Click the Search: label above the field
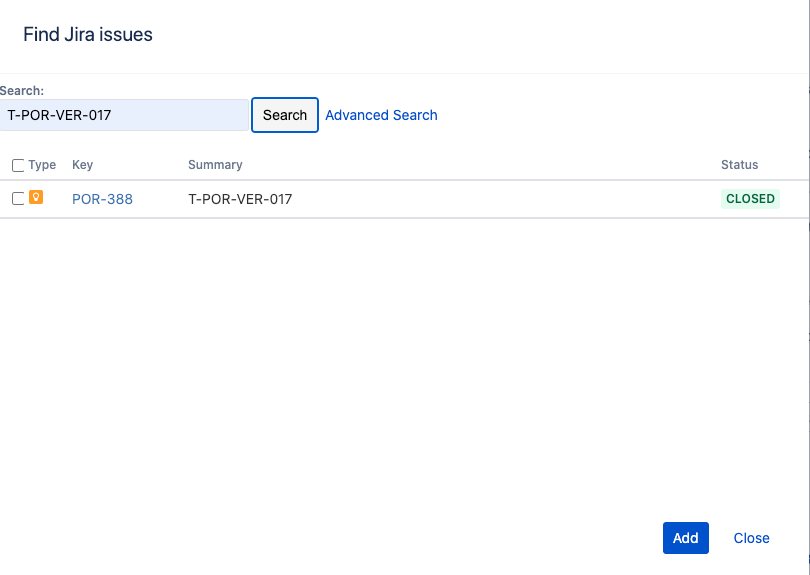Screen dimensions: 810x575 [x=22, y=91]
